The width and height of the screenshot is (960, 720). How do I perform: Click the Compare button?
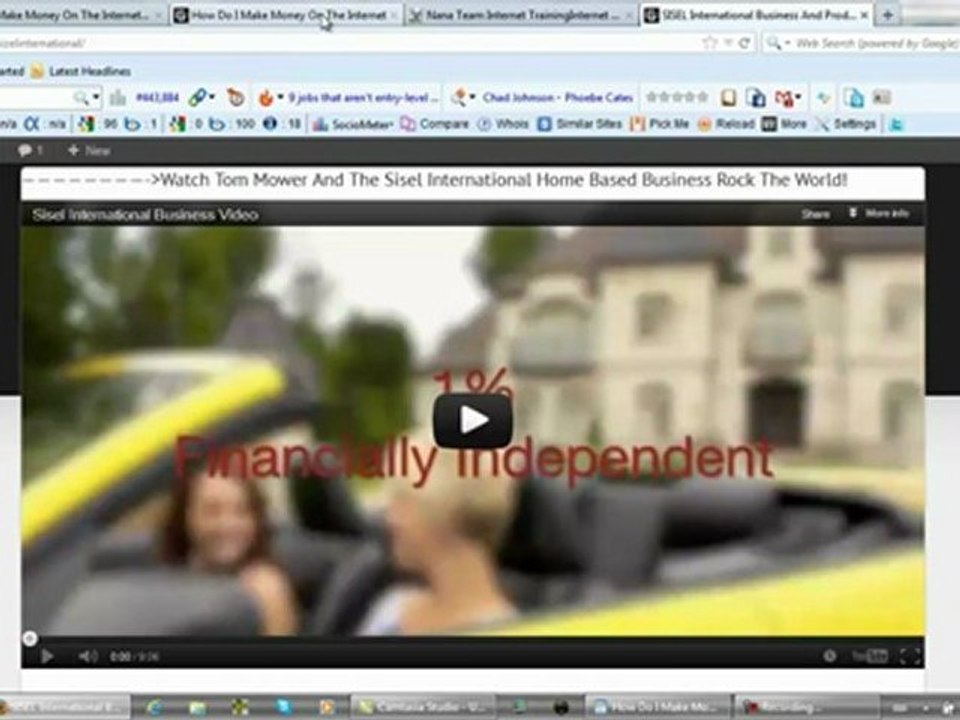(435, 124)
